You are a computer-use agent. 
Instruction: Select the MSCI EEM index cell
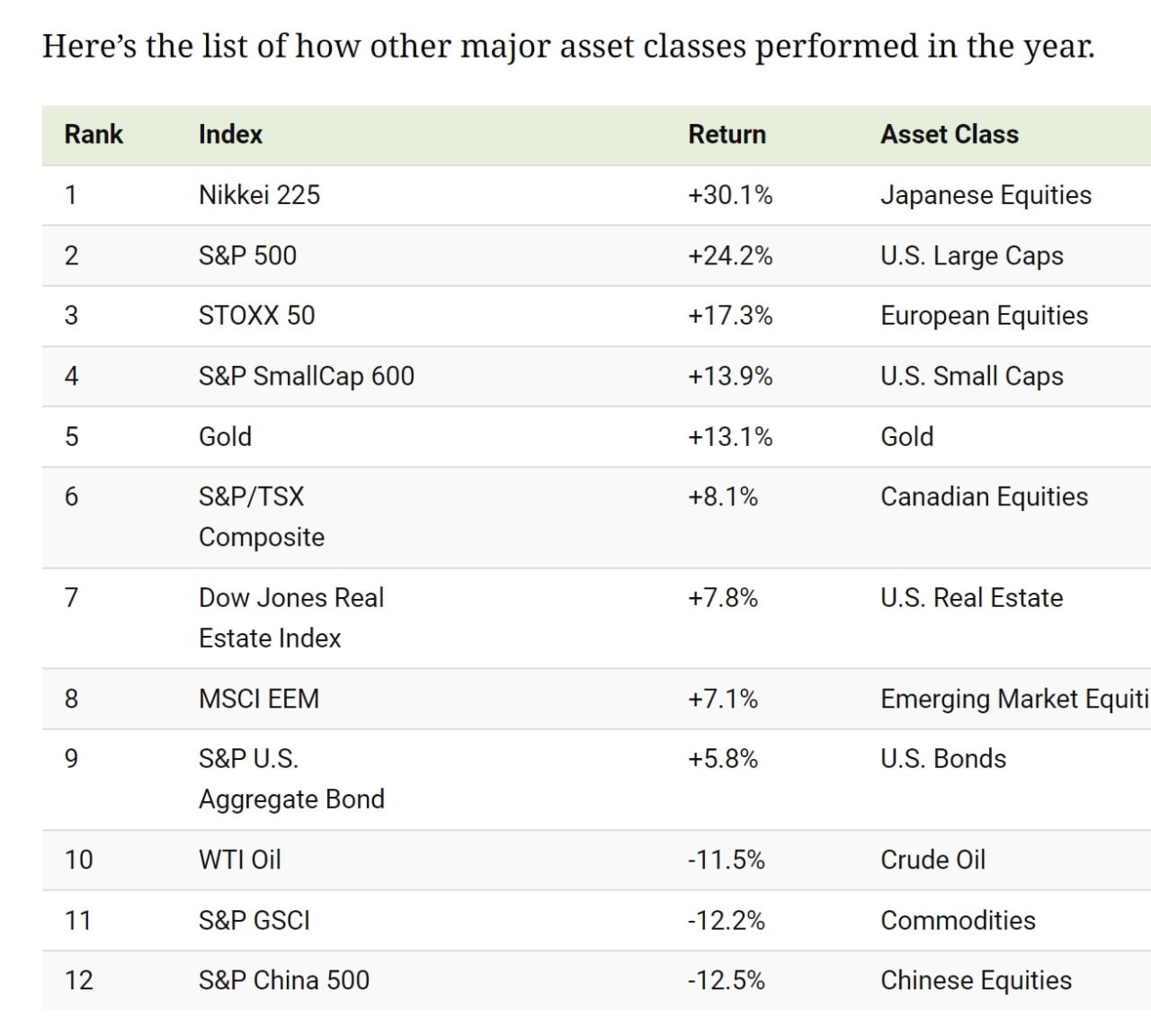(259, 699)
